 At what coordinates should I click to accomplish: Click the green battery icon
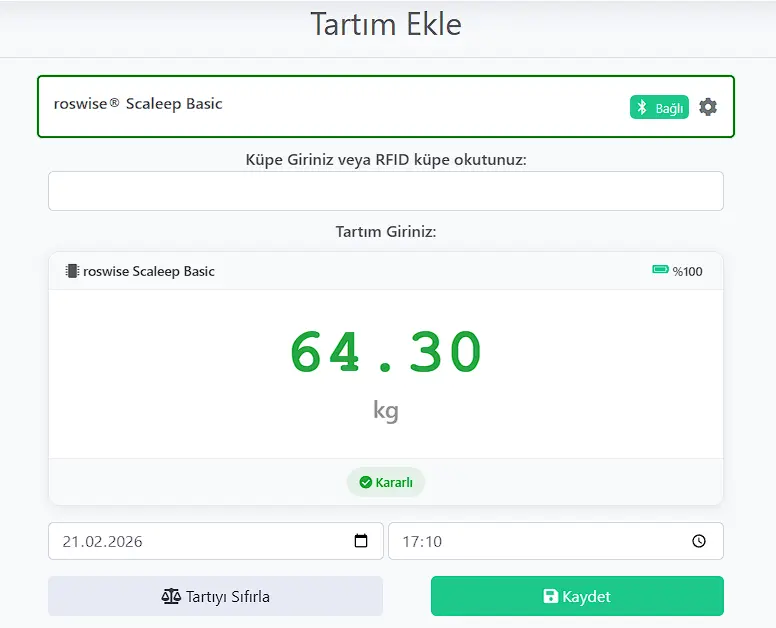[x=660, y=270]
